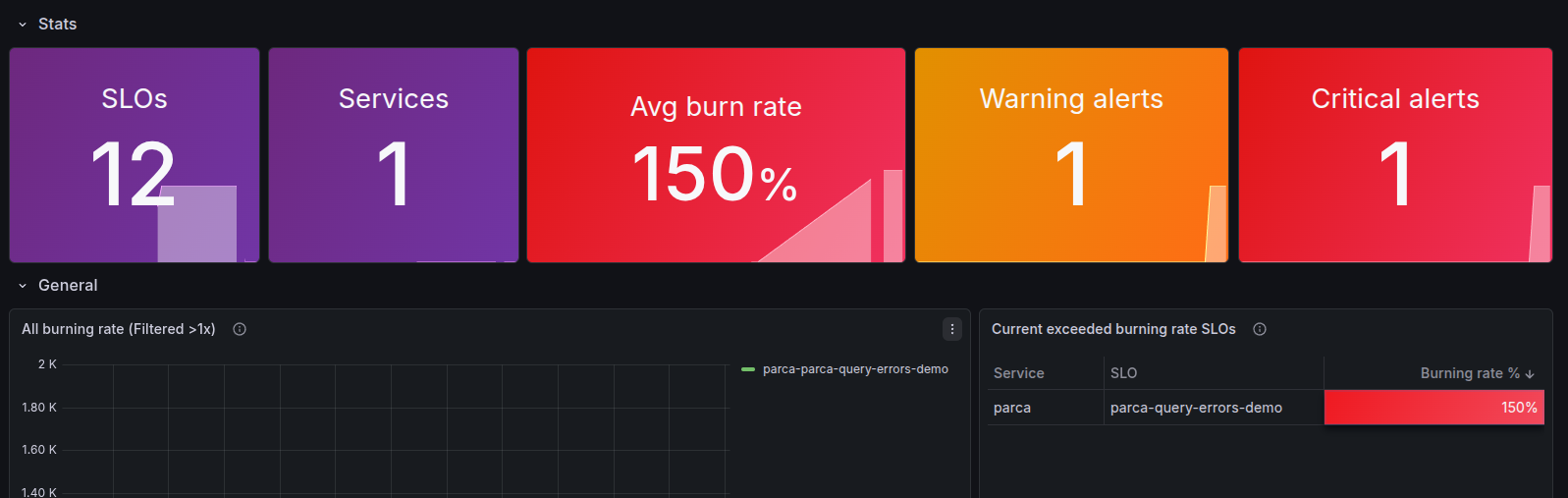Click info icon beside All burning rate title
Viewport: 1568px width, 498px height.
(x=240, y=329)
